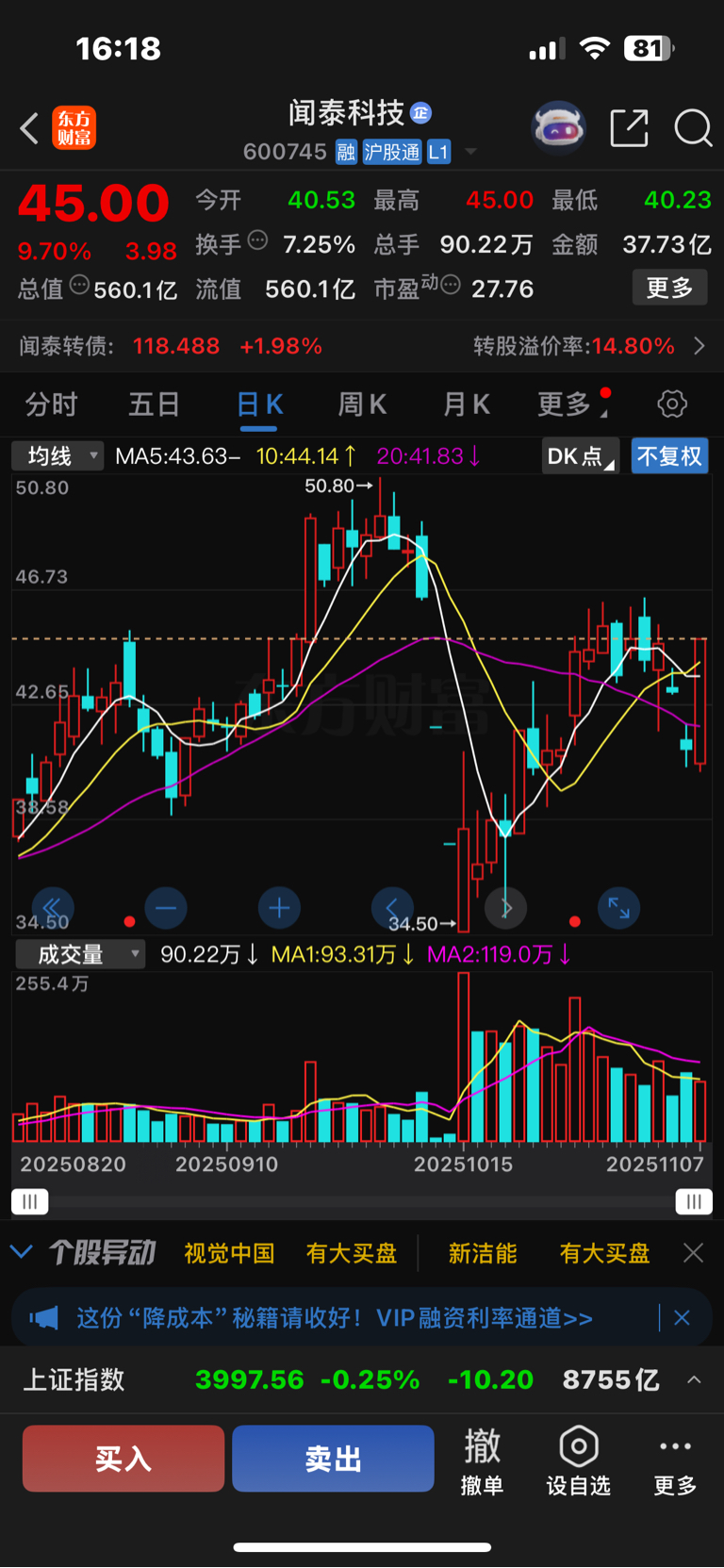Image resolution: width=724 pixels, height=1568 pixels.
Task: Collapse the 个股异动 ticker chevron
Action: point(21,1252)
